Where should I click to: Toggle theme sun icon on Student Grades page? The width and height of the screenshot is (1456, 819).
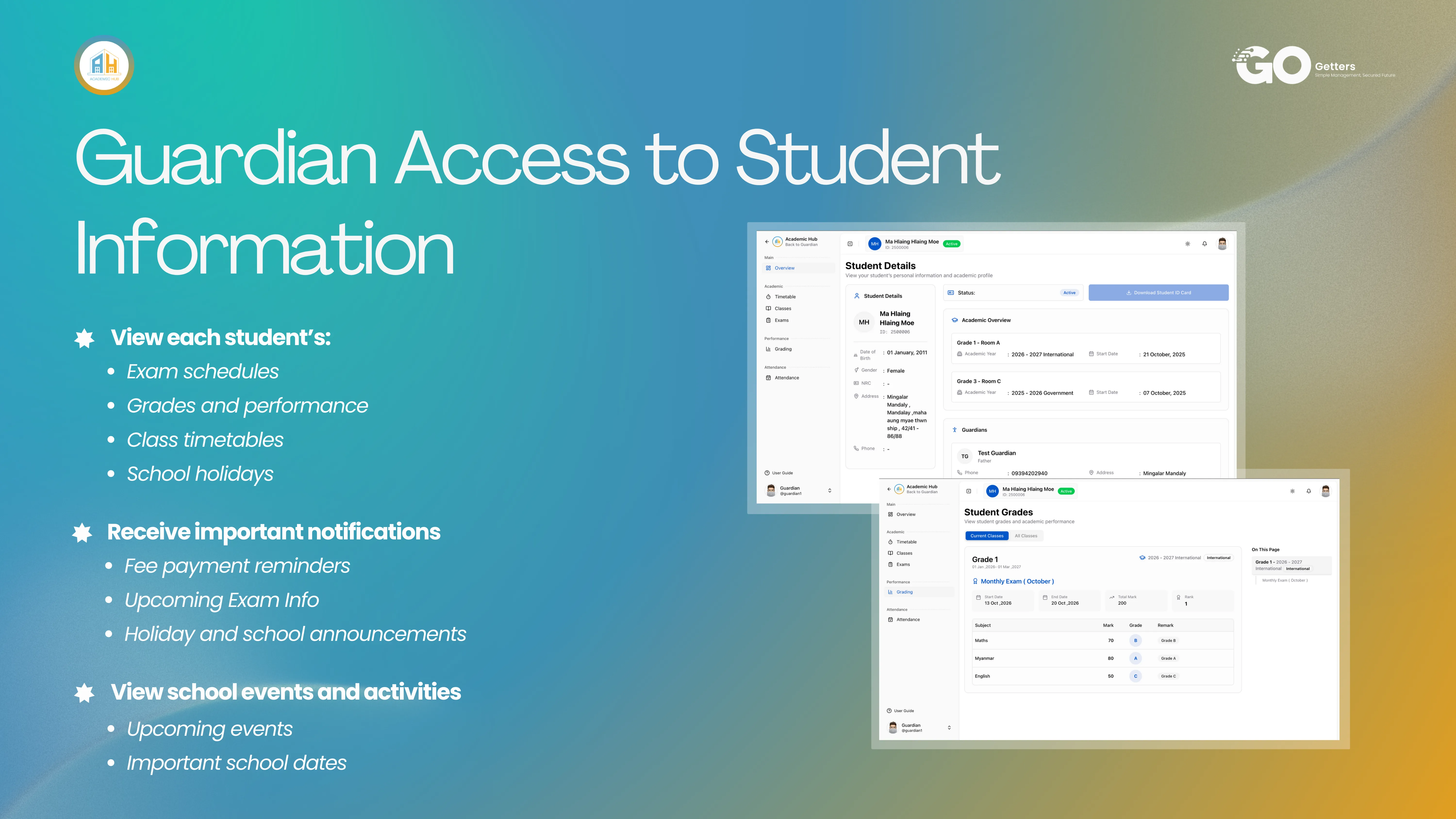tap(1292, 491)
